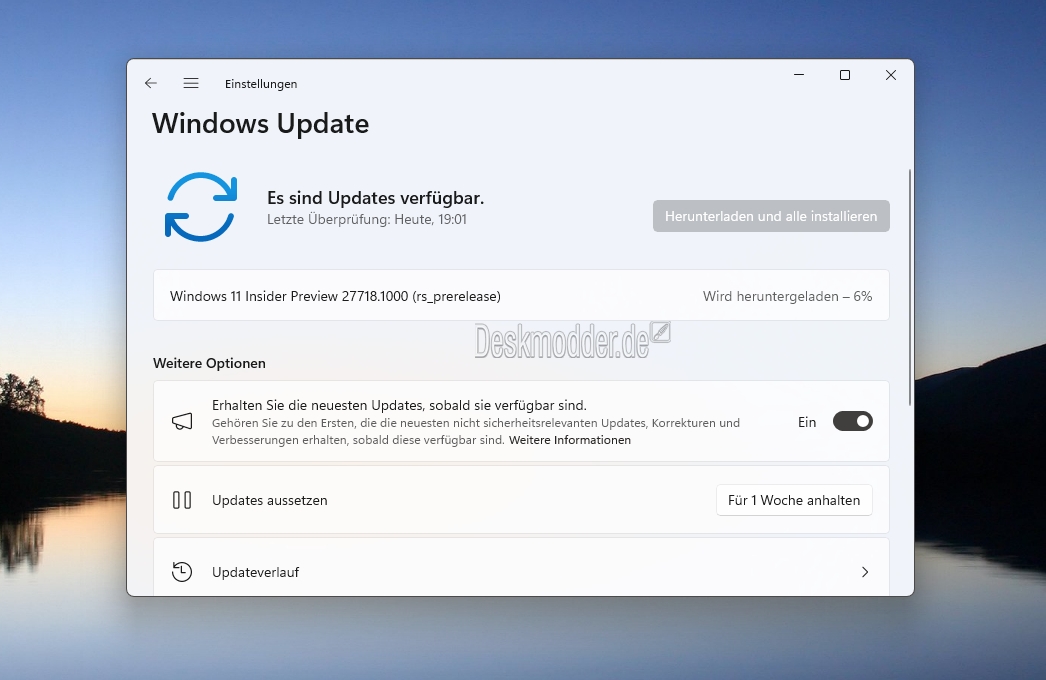Click Herunterladen und alle installieren button
Image resolution: width=1046 pixels, height=680 pixels.
[x=771, y=216]
